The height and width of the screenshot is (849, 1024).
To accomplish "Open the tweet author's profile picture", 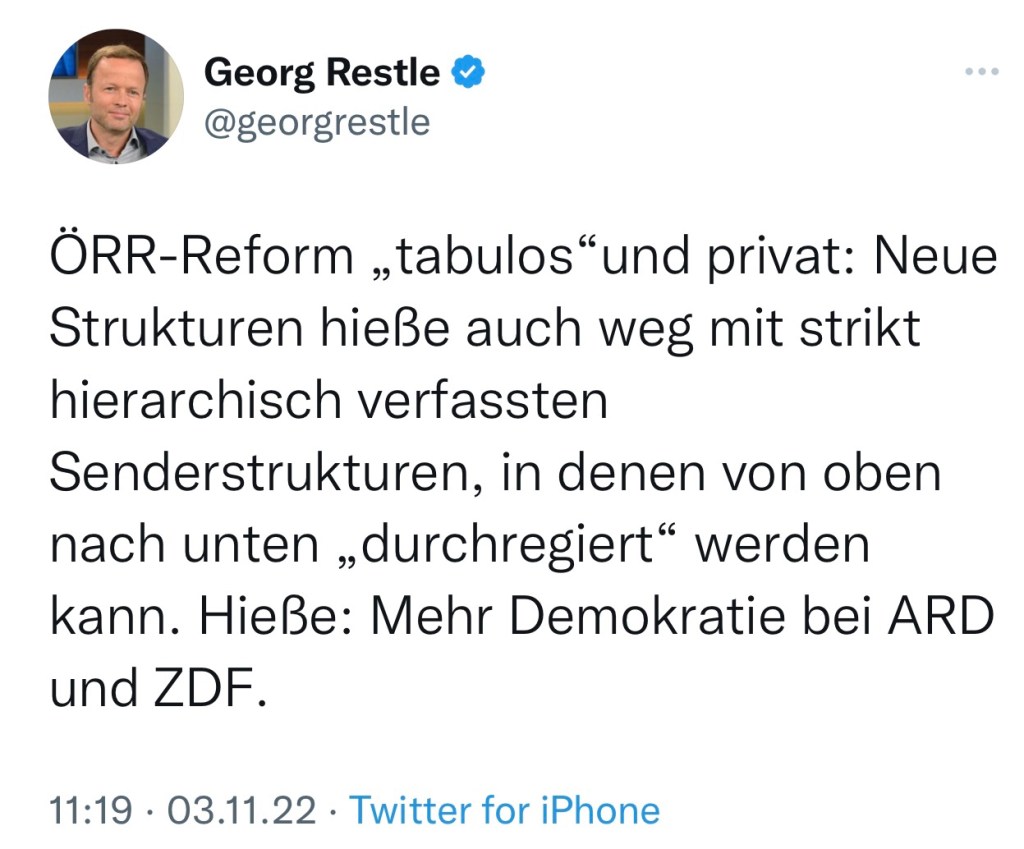I will 116,96.
